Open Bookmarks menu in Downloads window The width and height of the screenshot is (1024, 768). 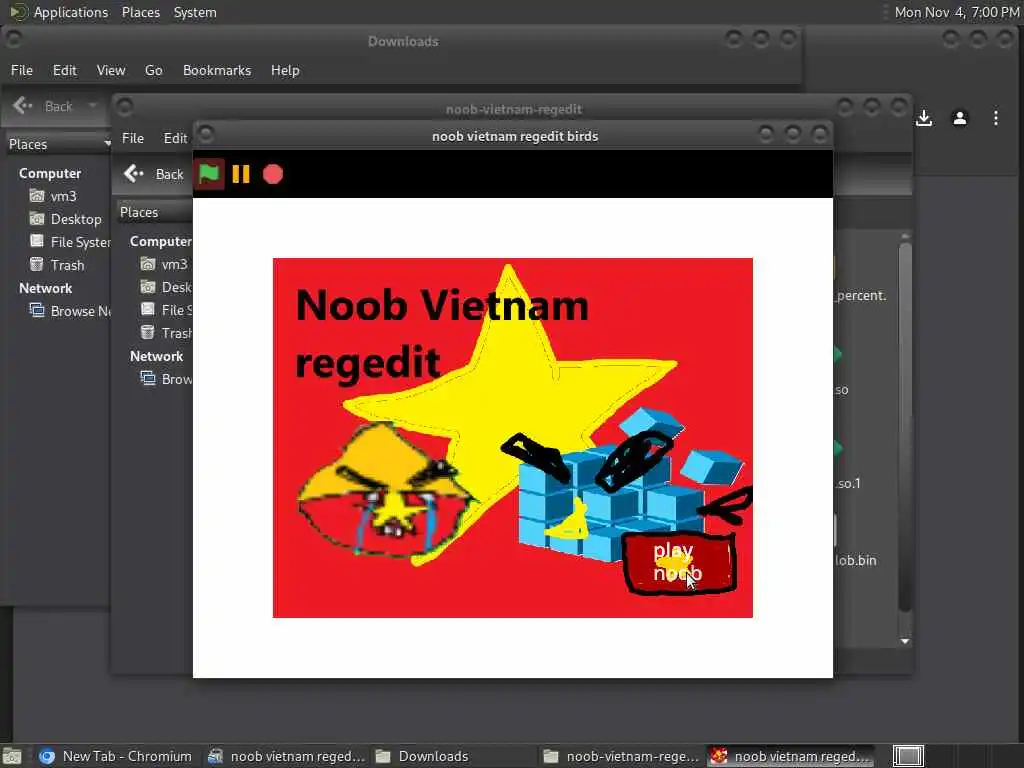tap(217, 70)
